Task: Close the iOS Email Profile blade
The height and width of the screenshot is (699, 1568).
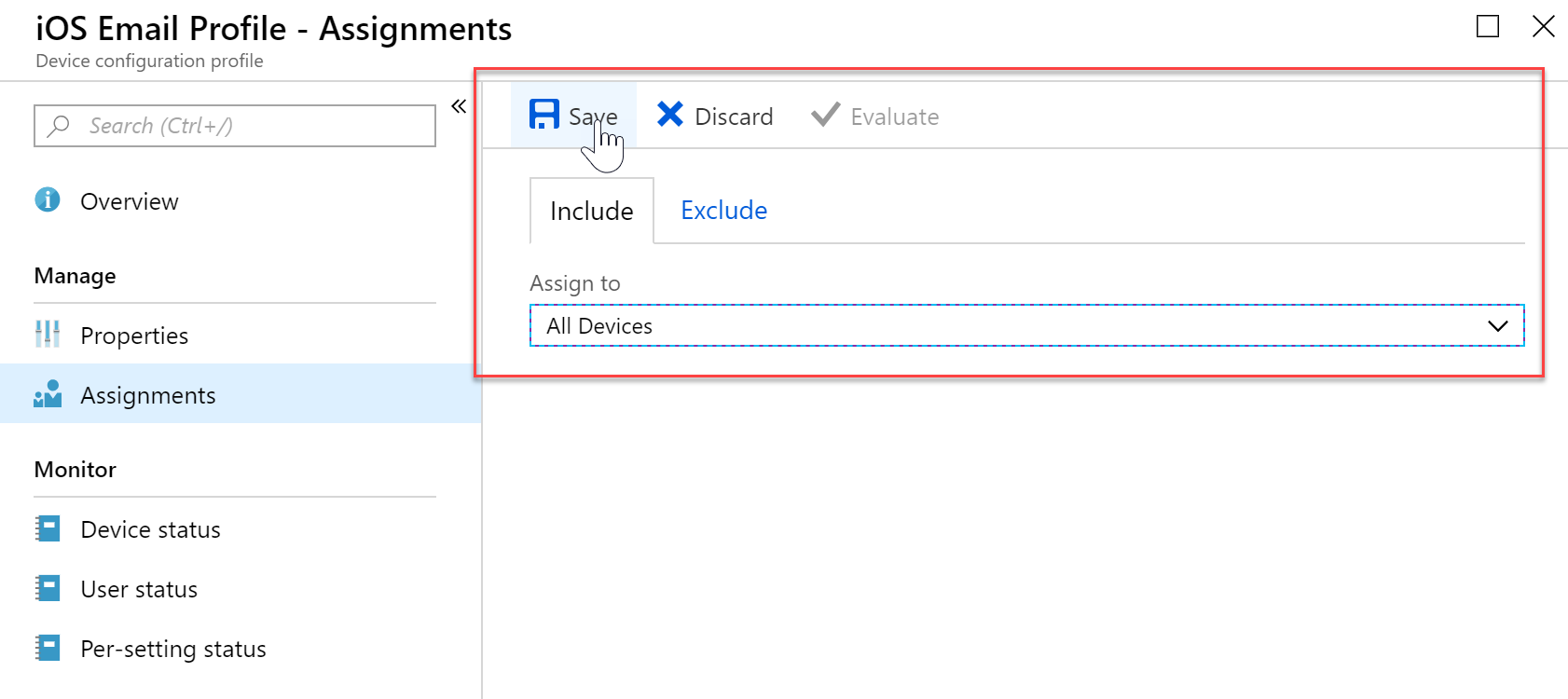Action: point(1544,26)
